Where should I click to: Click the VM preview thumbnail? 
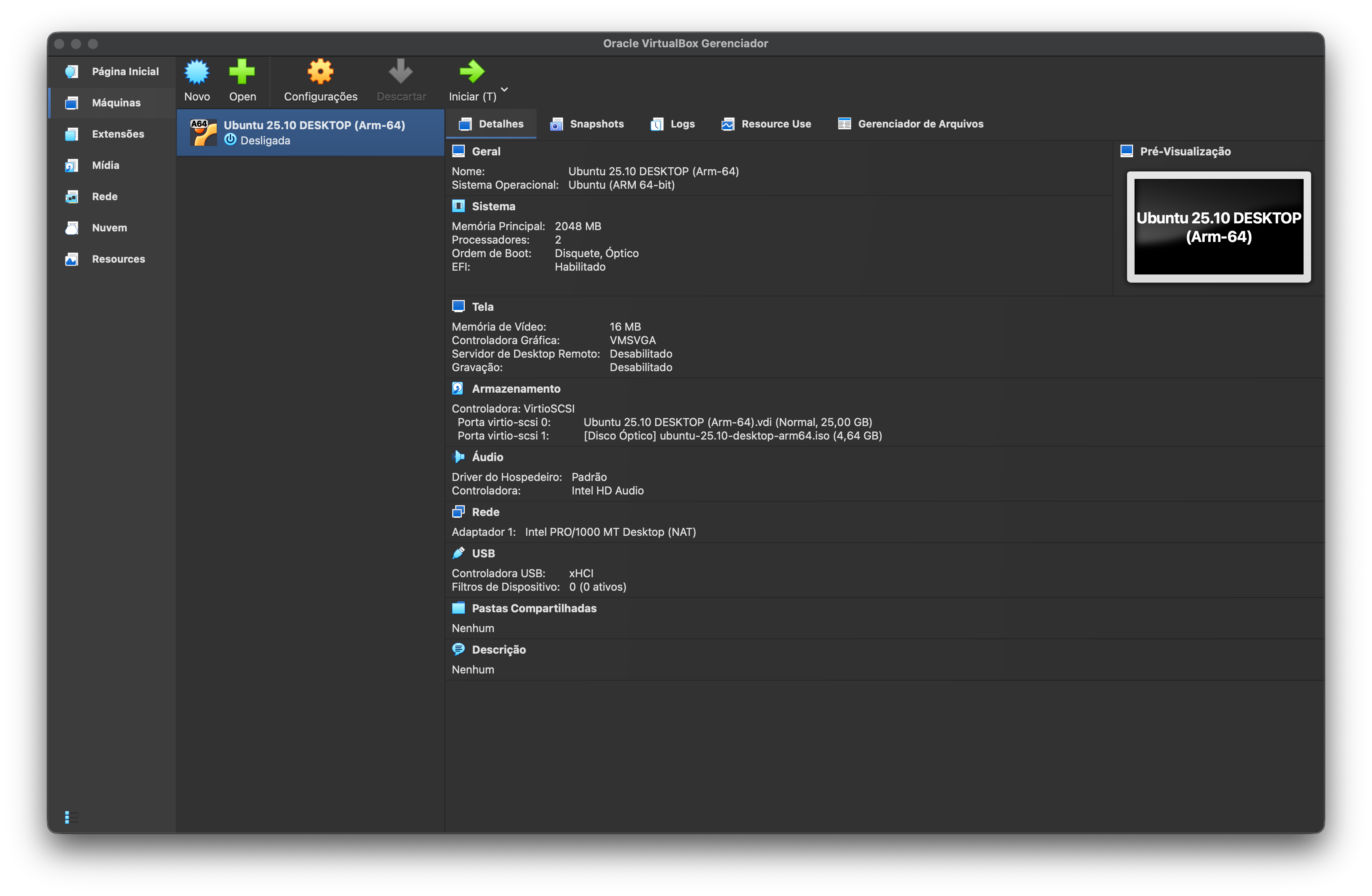[1218, 227]
